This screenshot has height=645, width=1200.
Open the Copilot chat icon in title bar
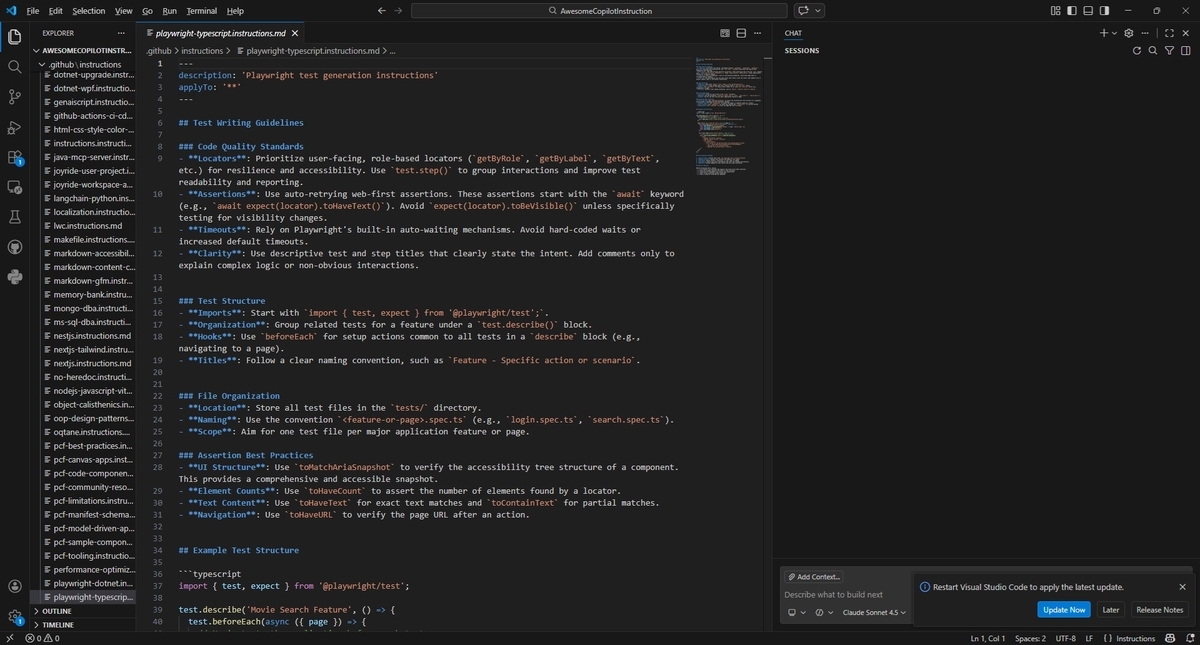803,10
